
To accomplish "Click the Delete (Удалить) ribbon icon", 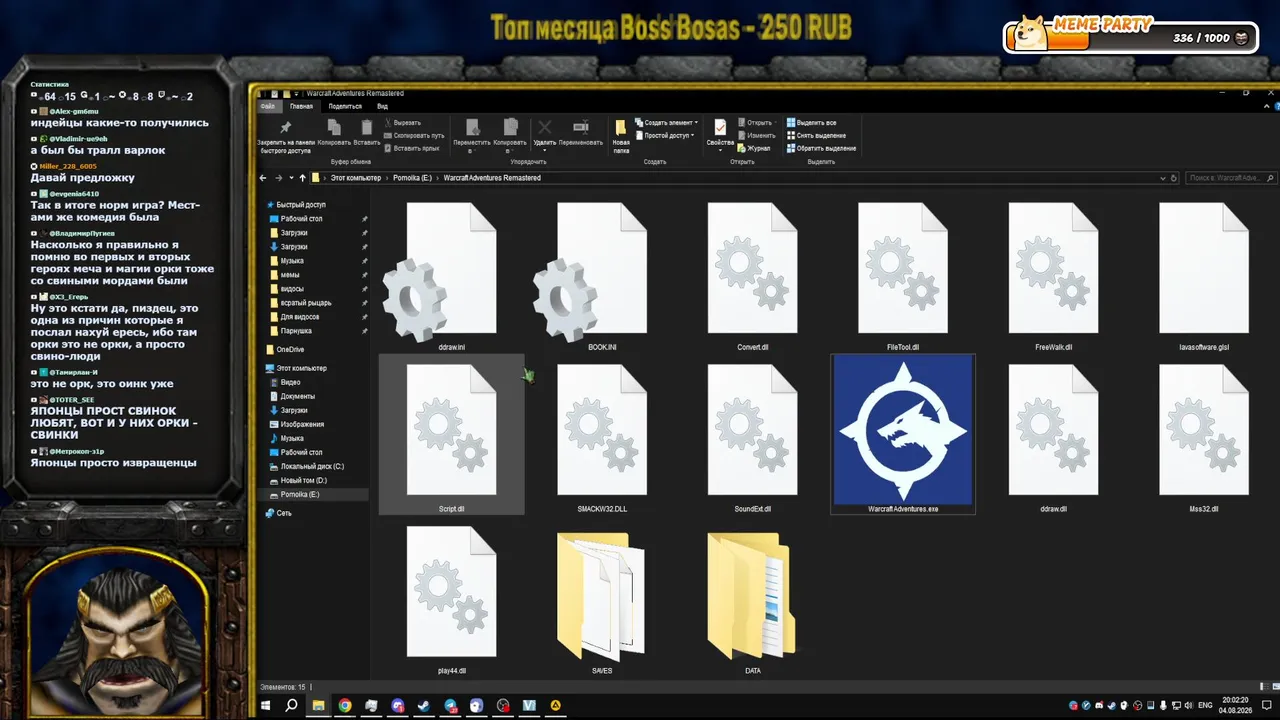I will (x=545, y=128).
